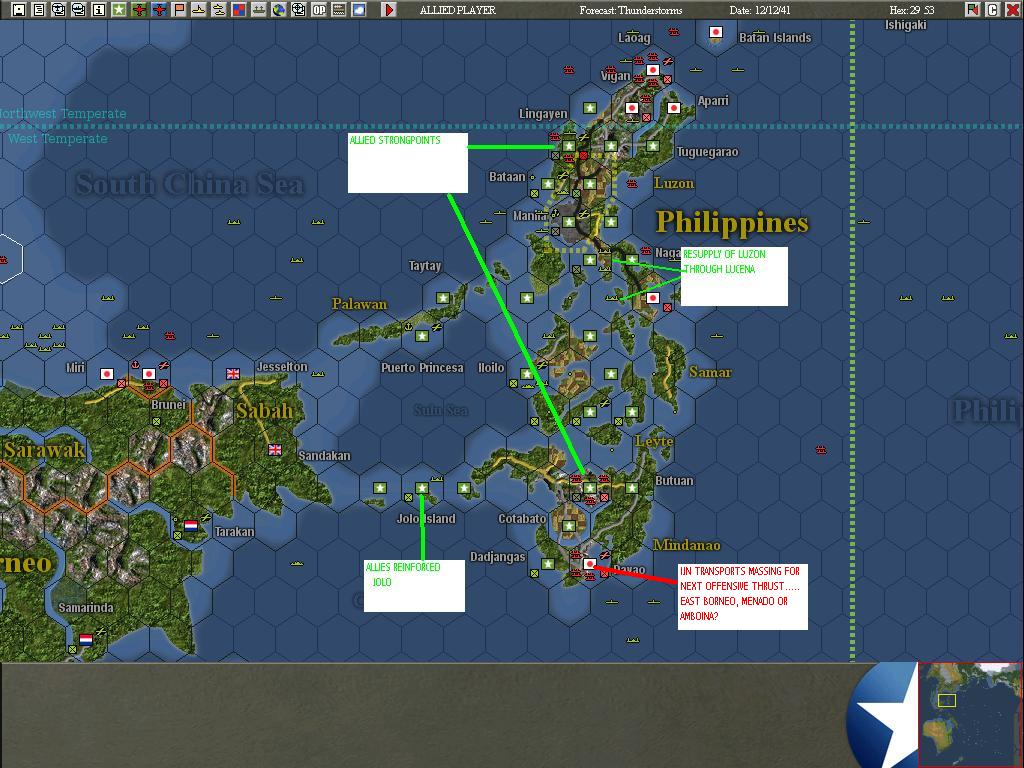This screenshot has height=768, width=1024.
Task: Select the Allied star base at Dadjangas
Action: click(x=548, y=564)
